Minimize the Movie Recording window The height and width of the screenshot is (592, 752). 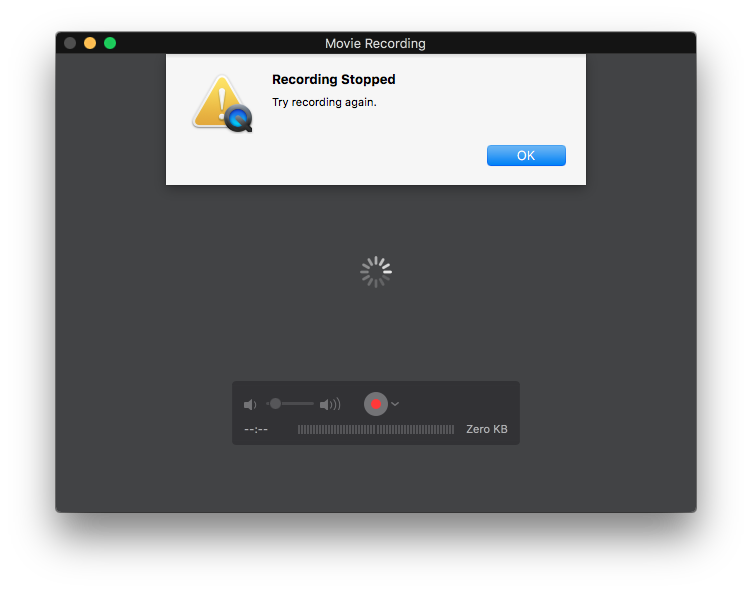[x=90, y=43]
